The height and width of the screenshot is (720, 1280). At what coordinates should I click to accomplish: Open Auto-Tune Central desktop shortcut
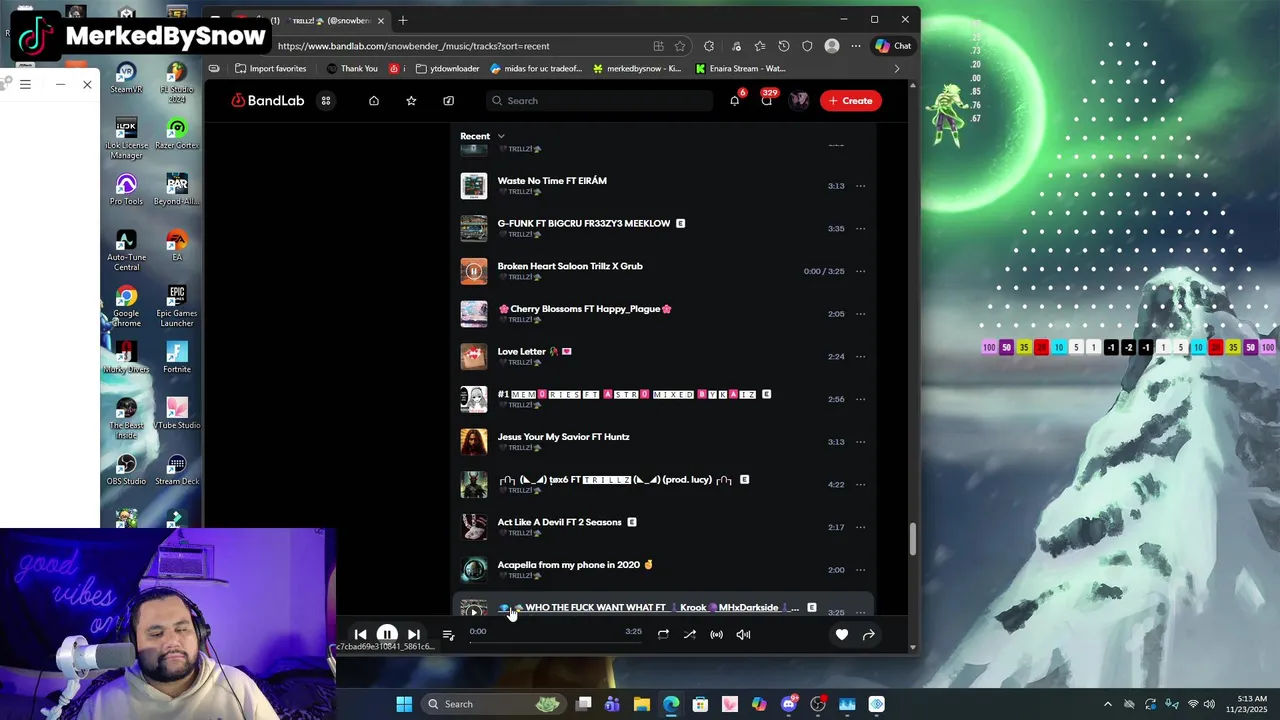tap(126, 250)
